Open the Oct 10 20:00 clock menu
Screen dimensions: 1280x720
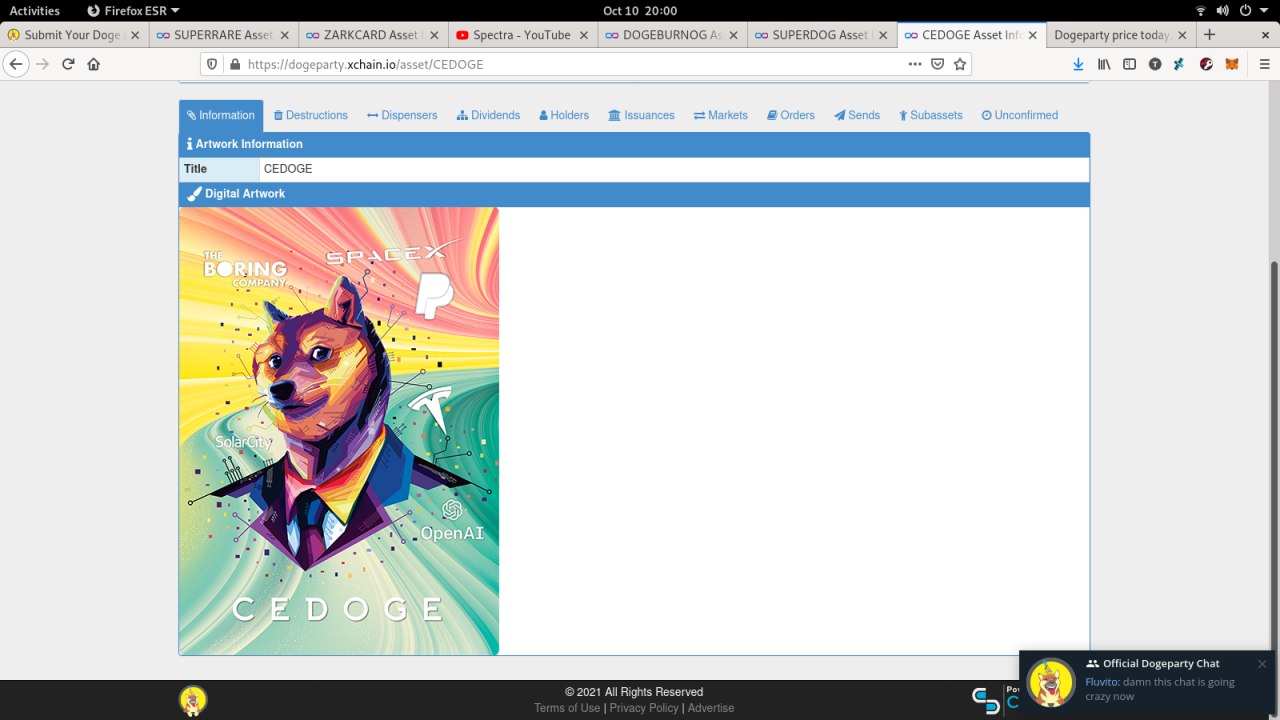coord(640,11)
